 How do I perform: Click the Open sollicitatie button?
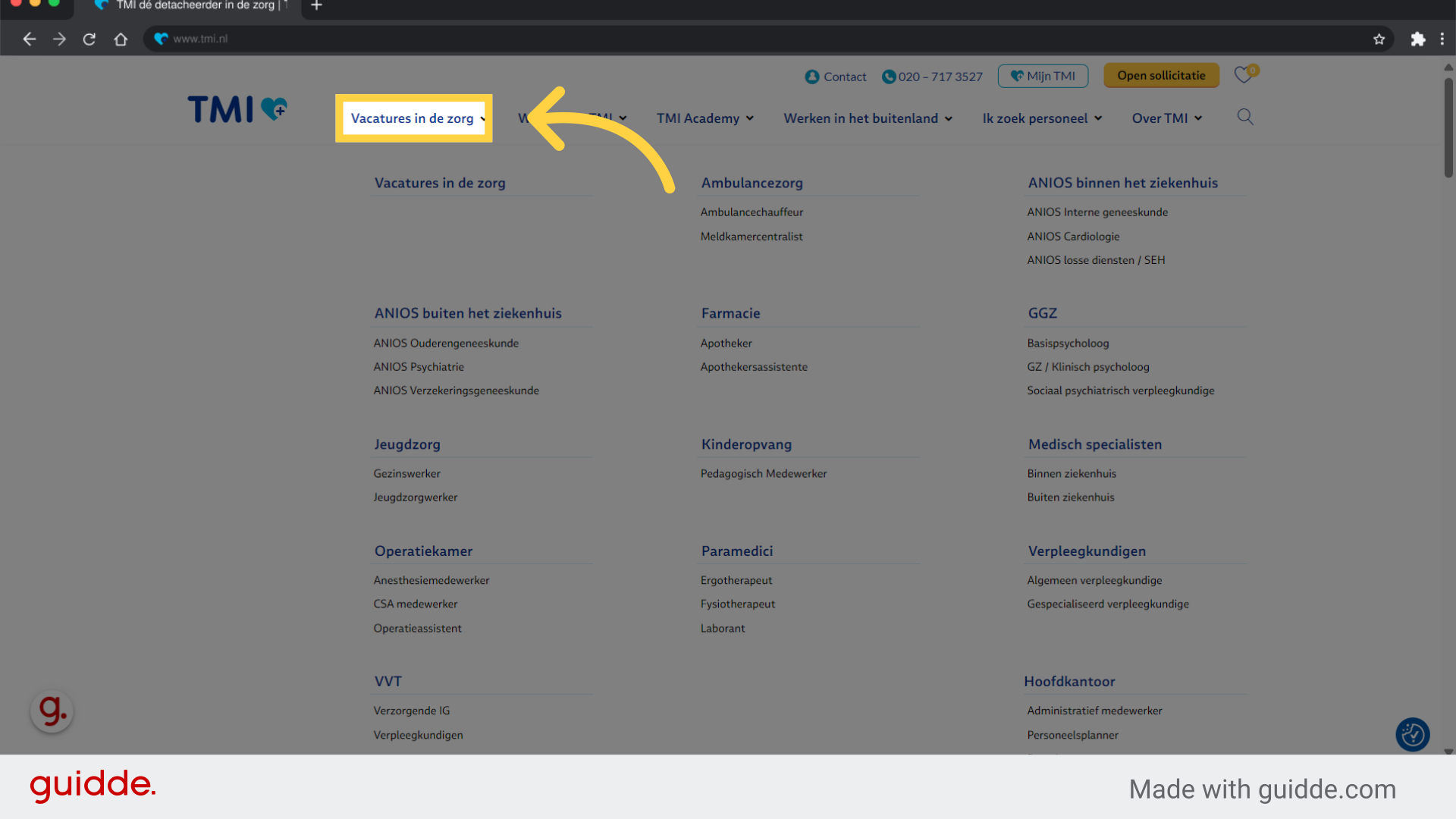click(1161, 75)
